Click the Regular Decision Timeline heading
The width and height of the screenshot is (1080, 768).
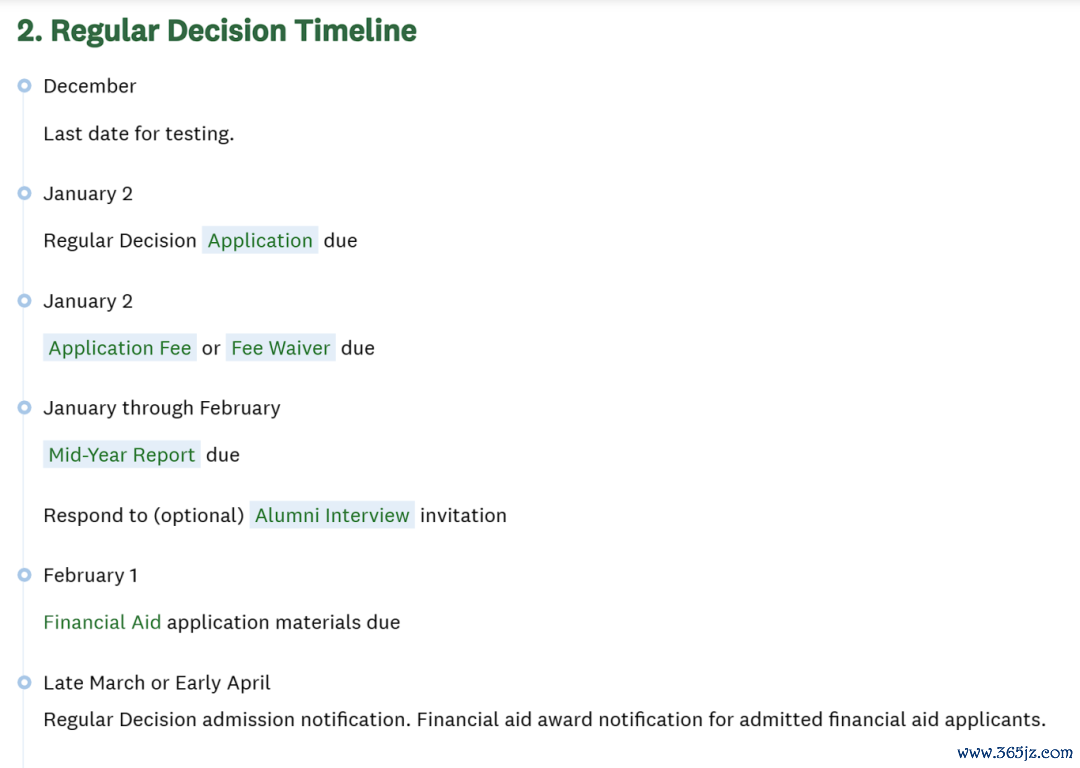[x=216, y=31]
